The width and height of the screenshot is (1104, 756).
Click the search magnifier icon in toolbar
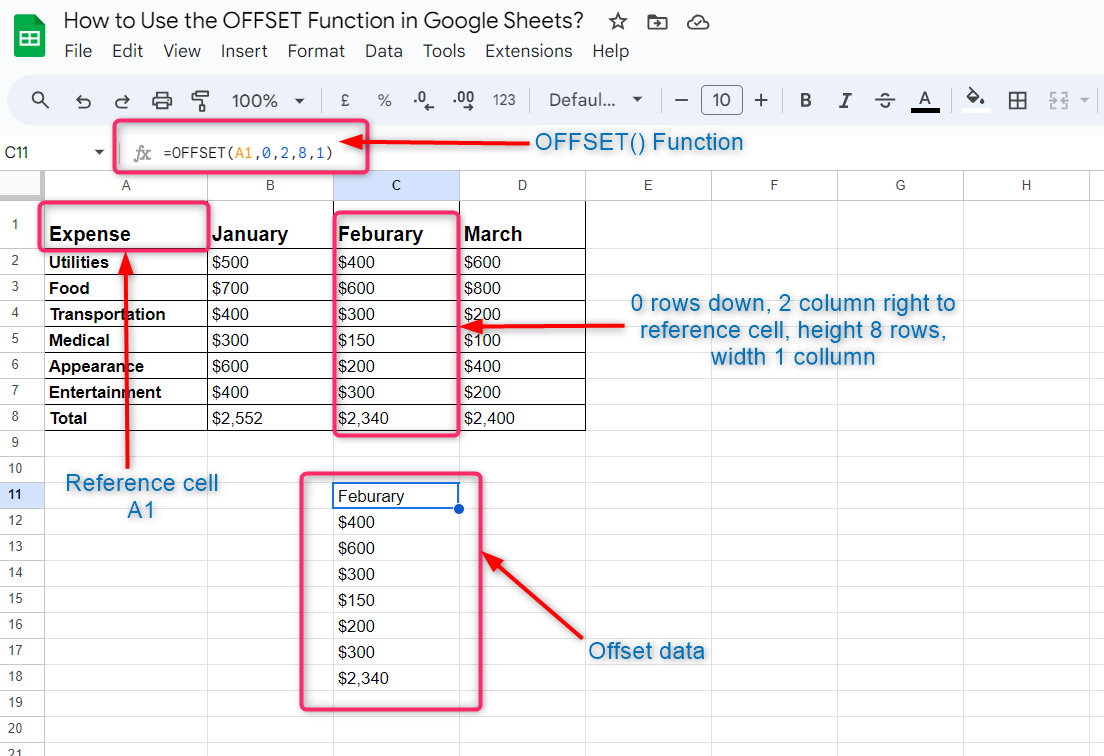tap(40, 100)
